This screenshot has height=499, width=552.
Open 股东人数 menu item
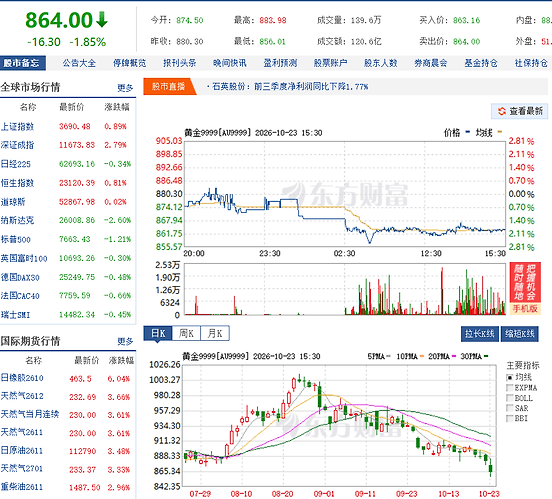pos(381,63)
